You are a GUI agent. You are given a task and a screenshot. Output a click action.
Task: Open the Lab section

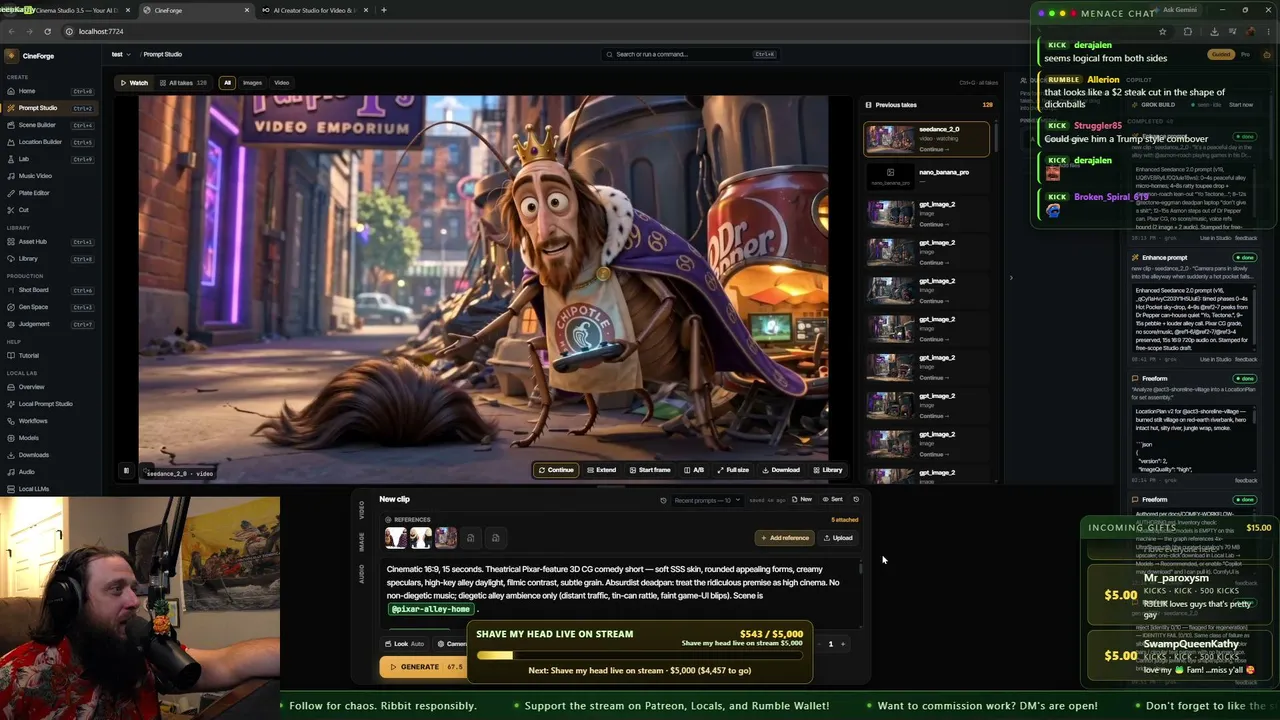click(x=50, y=159)
